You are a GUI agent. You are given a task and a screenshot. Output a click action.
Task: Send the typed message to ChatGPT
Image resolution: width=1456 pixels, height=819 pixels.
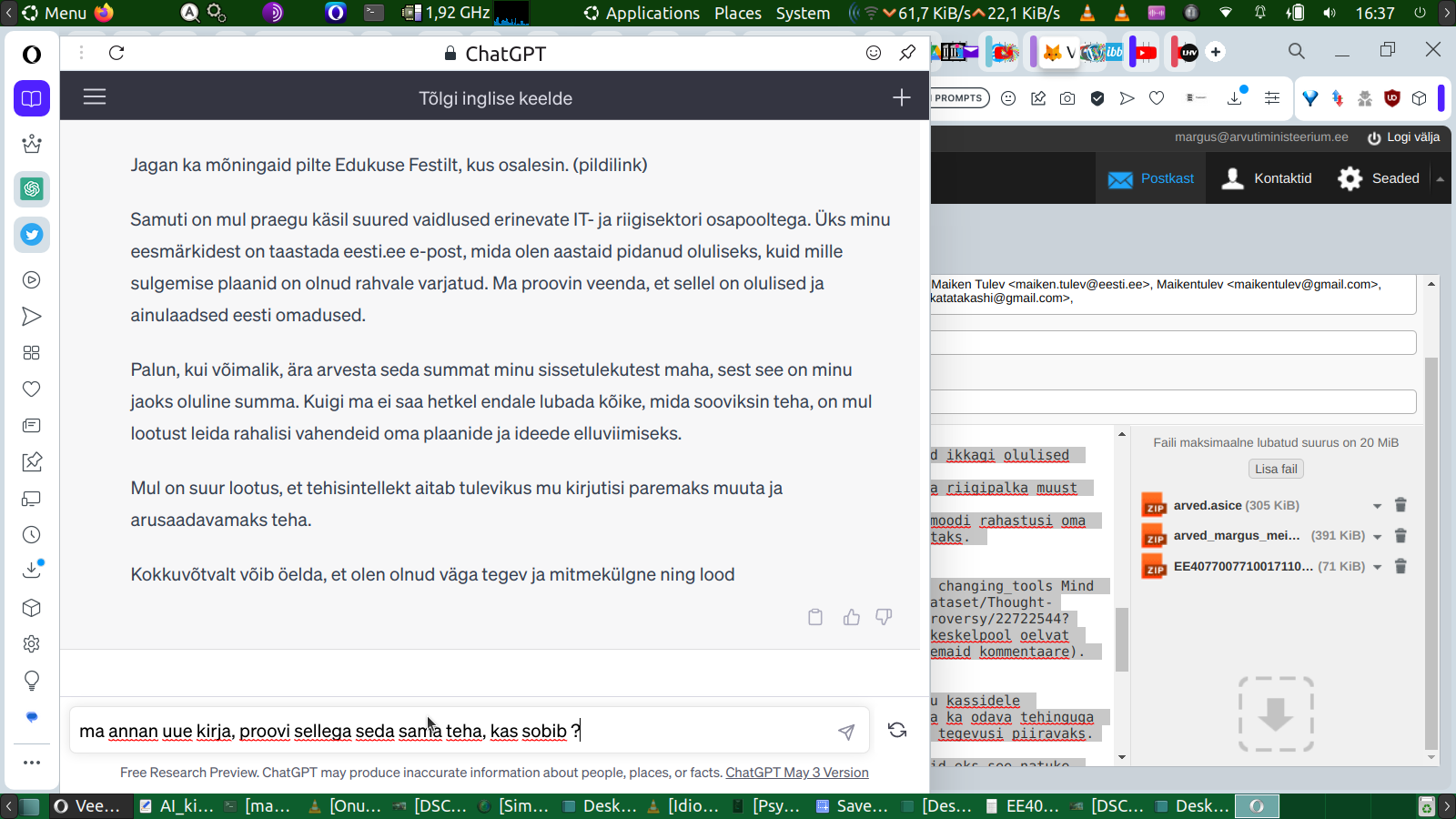coord(846,732)
